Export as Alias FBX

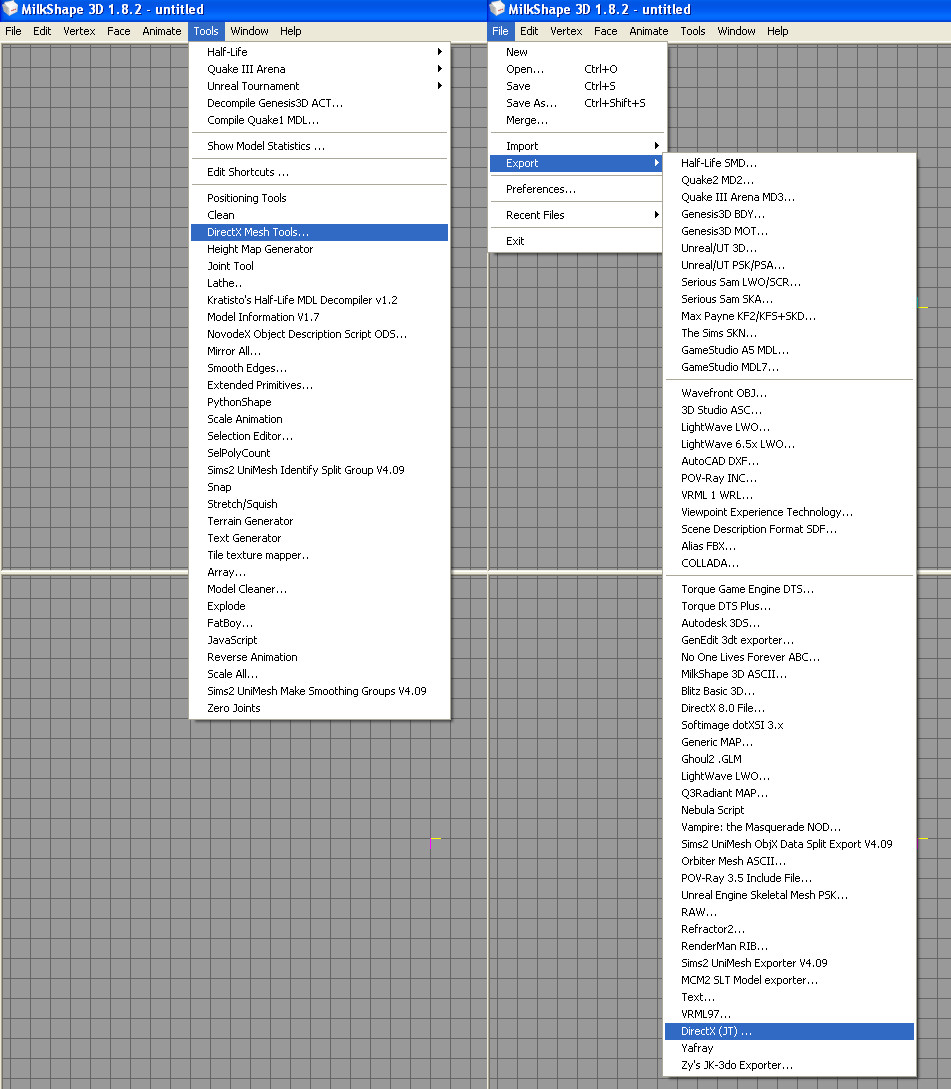pos(788,547)
